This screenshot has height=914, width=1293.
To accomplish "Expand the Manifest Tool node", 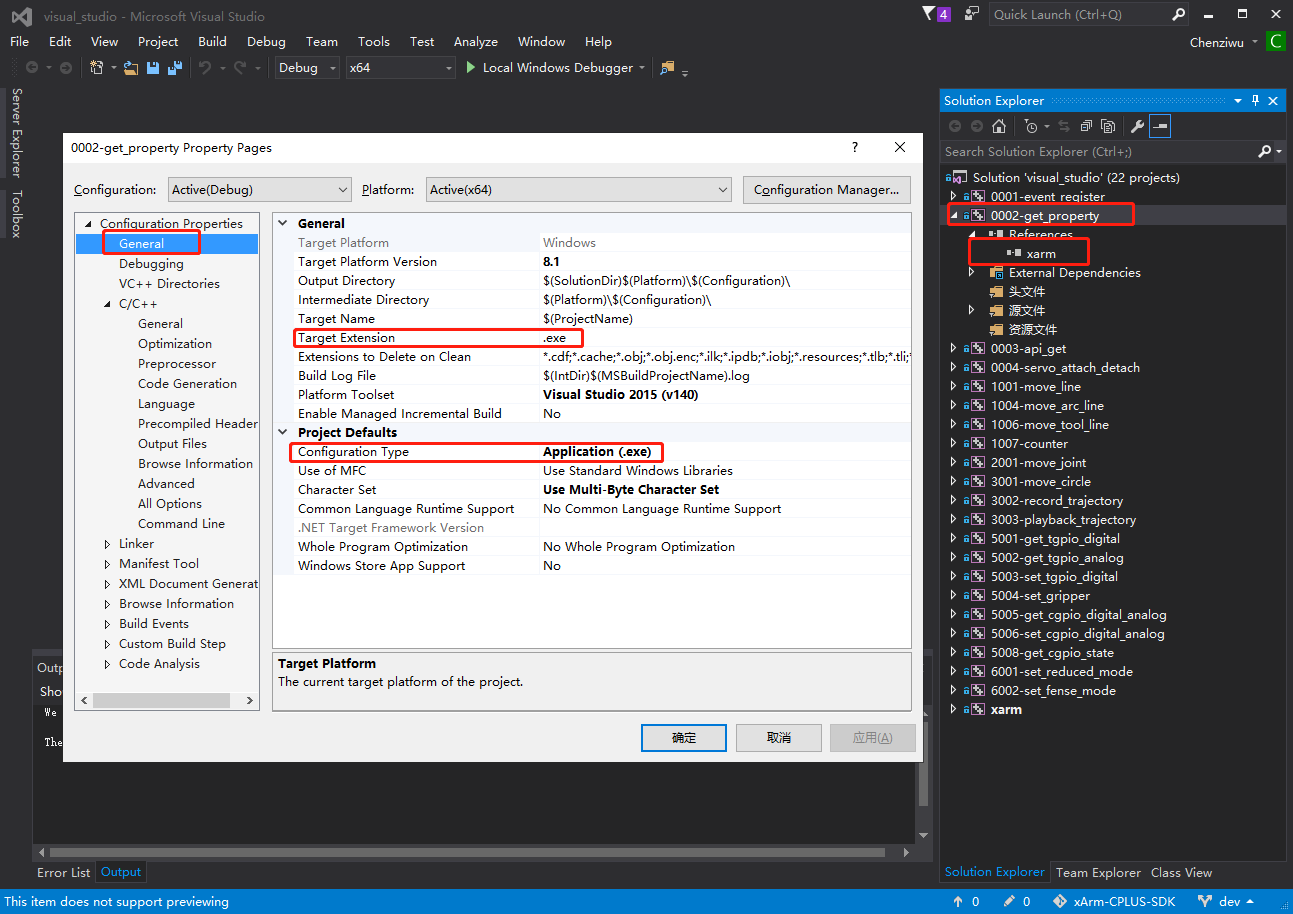I will pyautogui.click(x=108, y=564).
